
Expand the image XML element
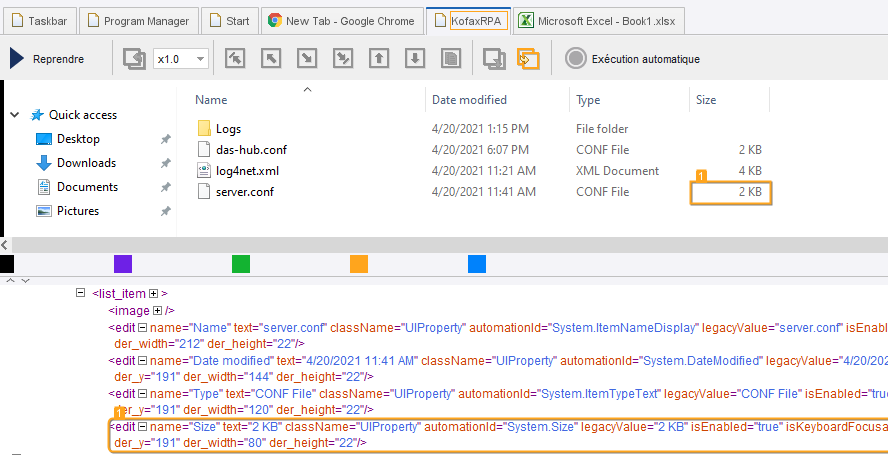157,311
